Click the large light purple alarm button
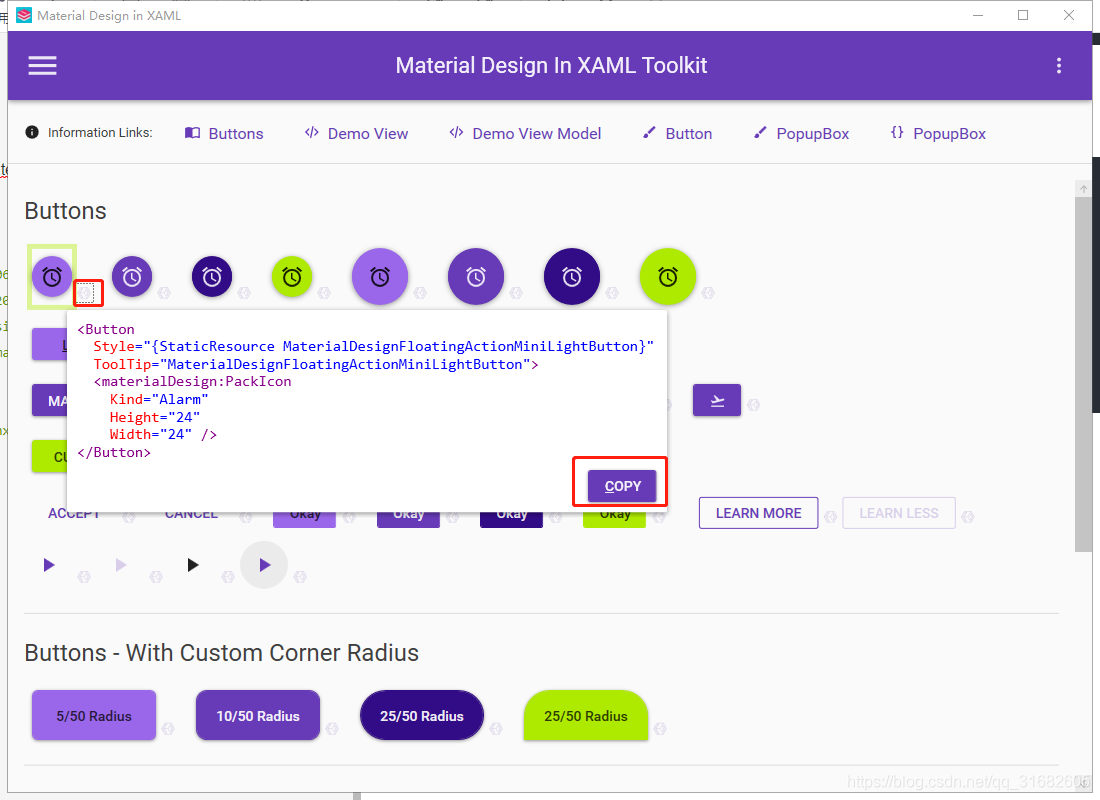This screenshot has width=1100, height=800. [380, 276]
